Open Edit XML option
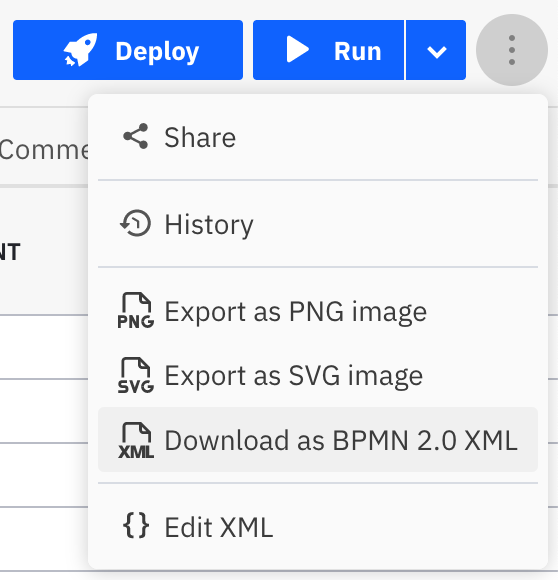 click(318, 527)
